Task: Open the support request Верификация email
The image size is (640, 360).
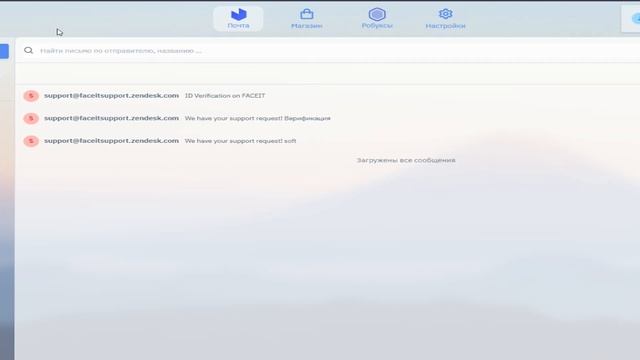Action: [328, 118]
